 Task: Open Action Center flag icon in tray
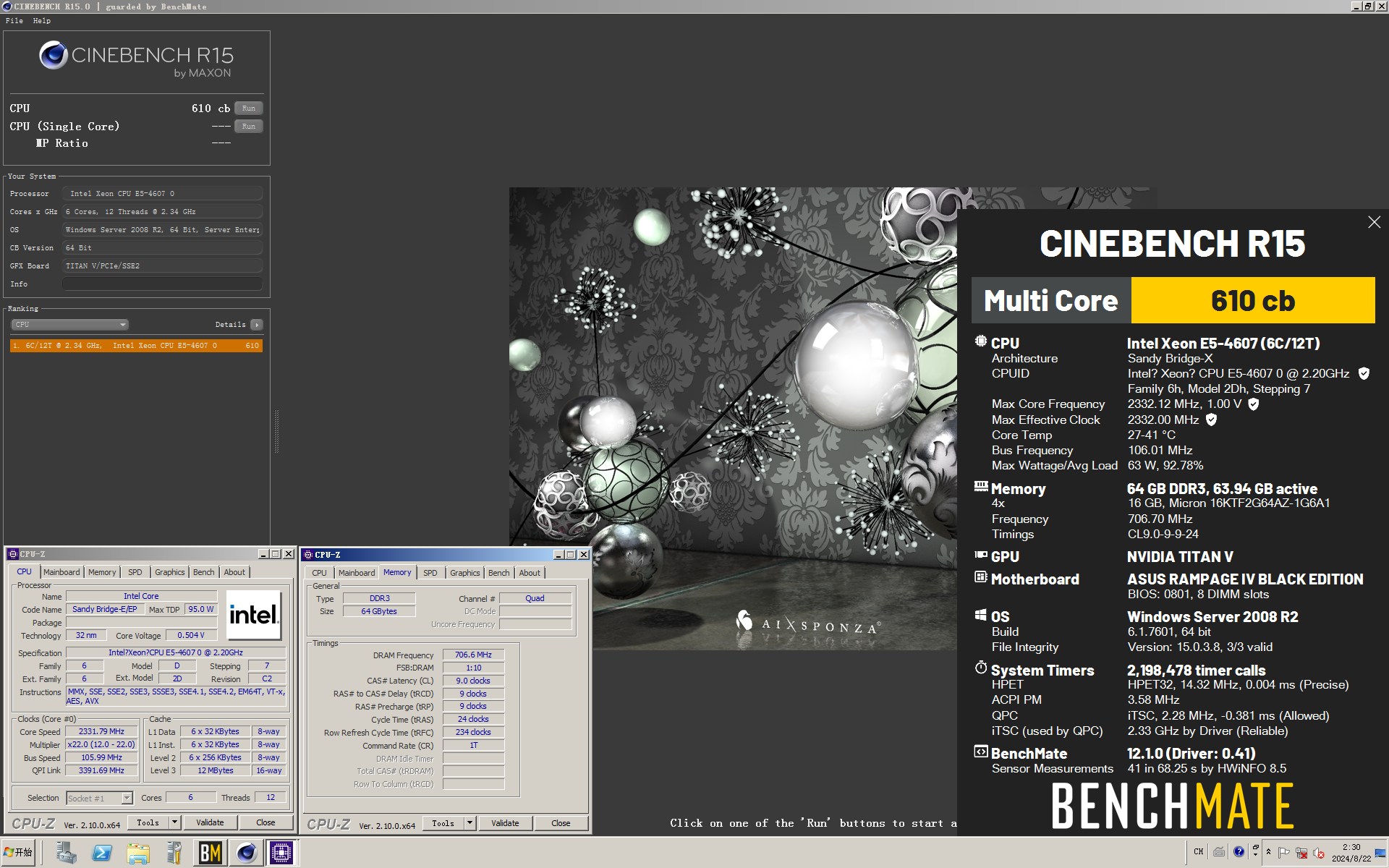click(1284, 853)
